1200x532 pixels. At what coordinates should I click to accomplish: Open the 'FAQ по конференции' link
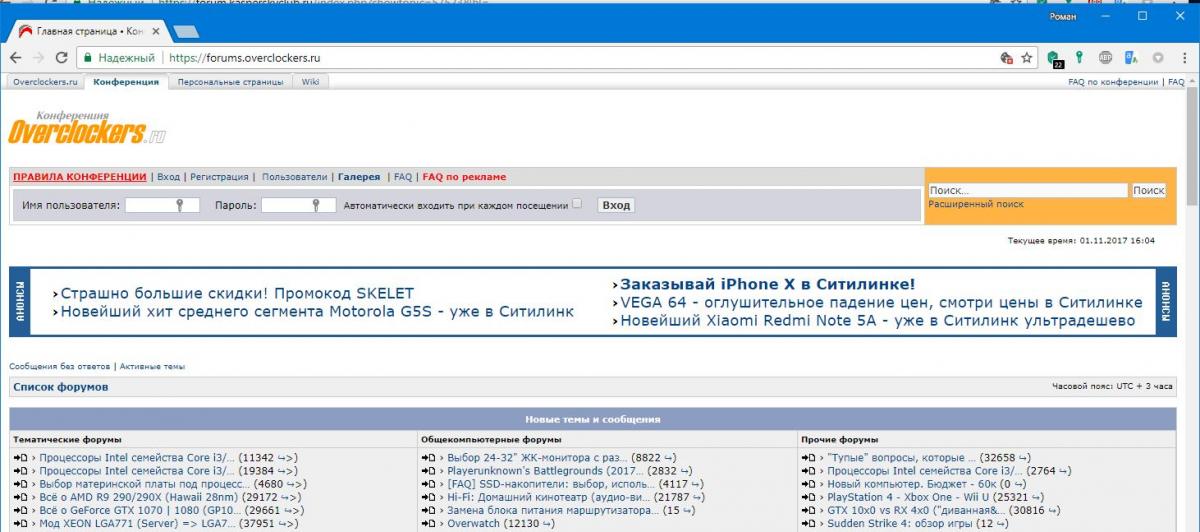coord(1113,82)
